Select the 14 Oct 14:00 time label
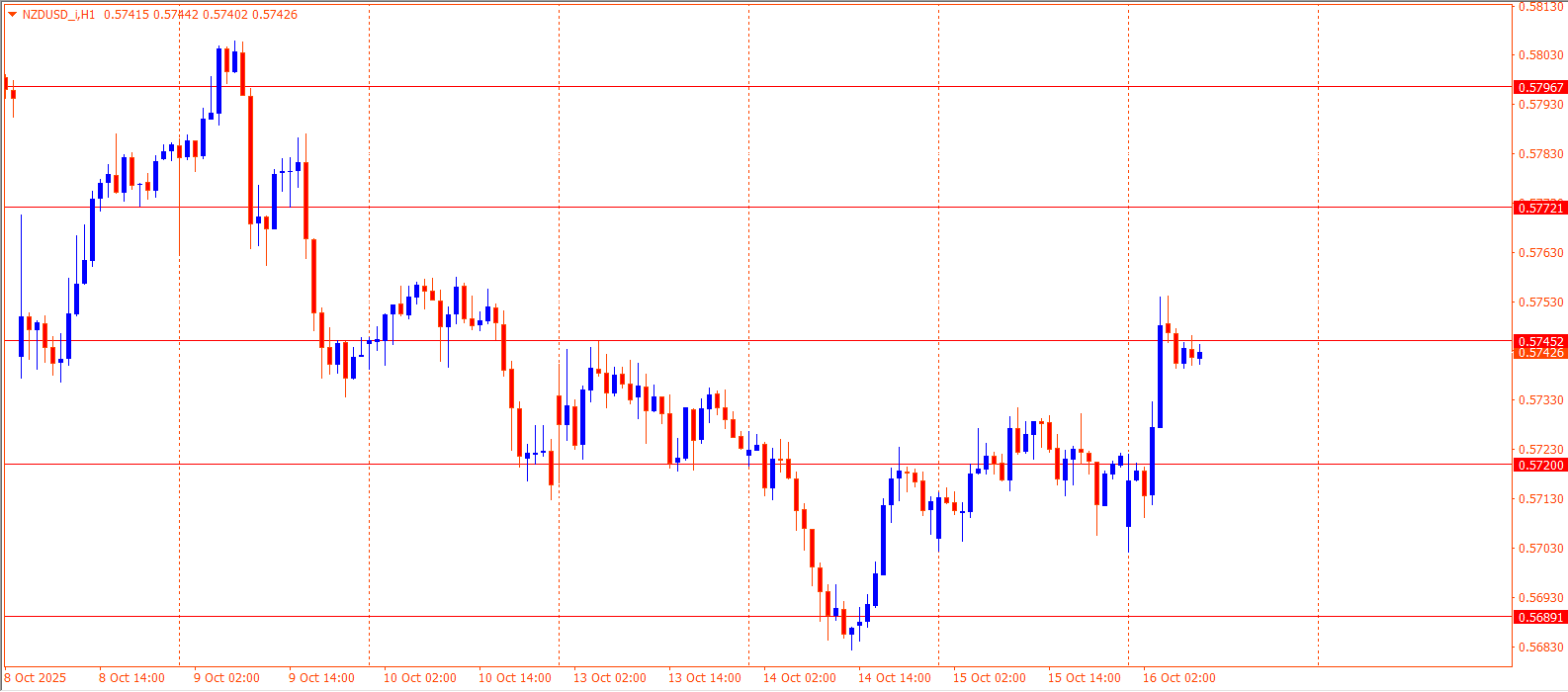This screenshot has height=692, width=1568. [894, 678]
